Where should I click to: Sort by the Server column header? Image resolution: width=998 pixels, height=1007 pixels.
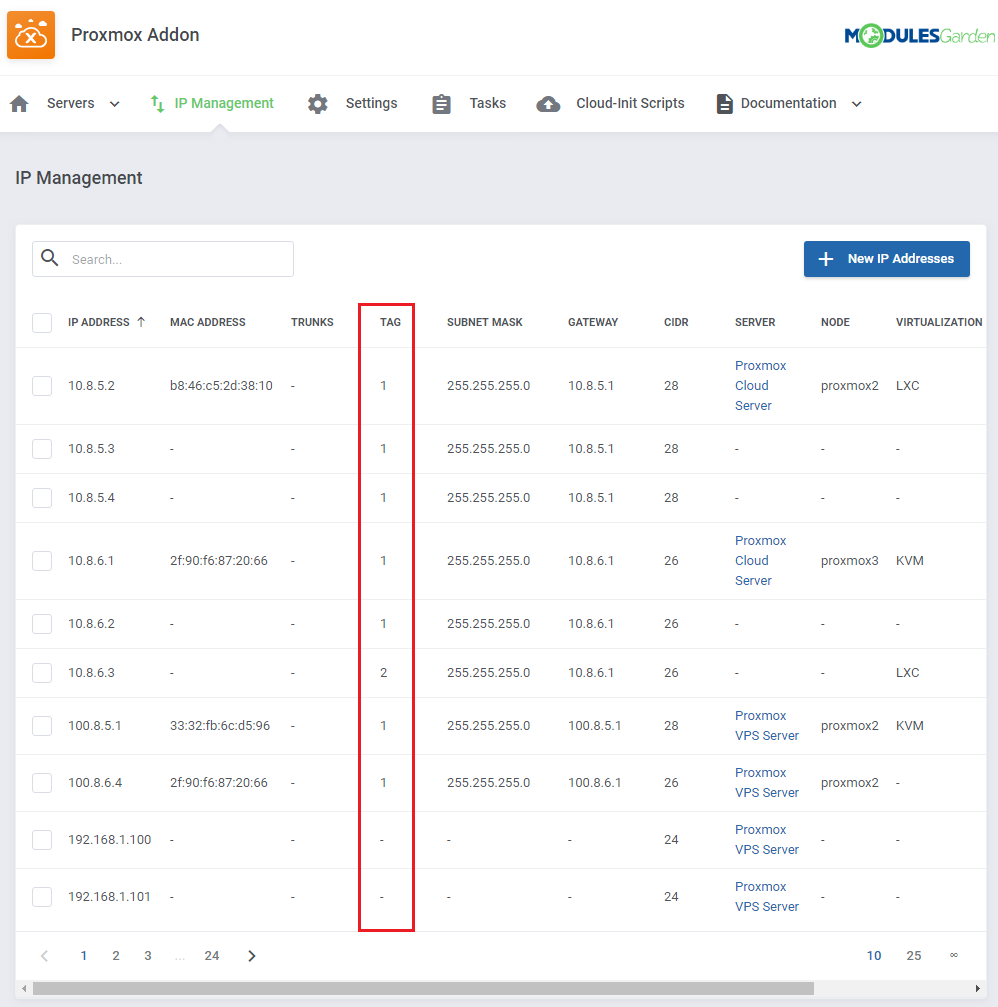[755, 322]
